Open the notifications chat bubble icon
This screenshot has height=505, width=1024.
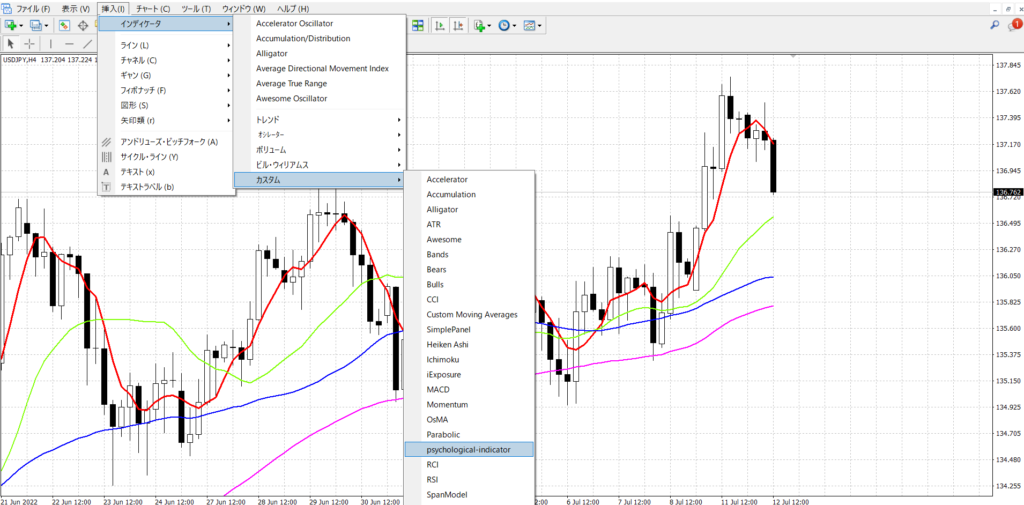click(1014, 25)
